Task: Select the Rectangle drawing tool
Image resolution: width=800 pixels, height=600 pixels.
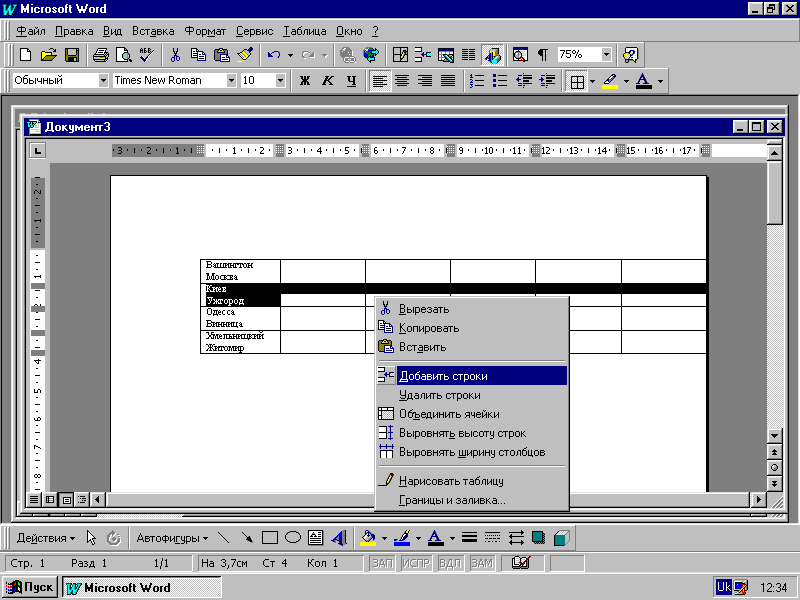Action: [x=269, y=538]
